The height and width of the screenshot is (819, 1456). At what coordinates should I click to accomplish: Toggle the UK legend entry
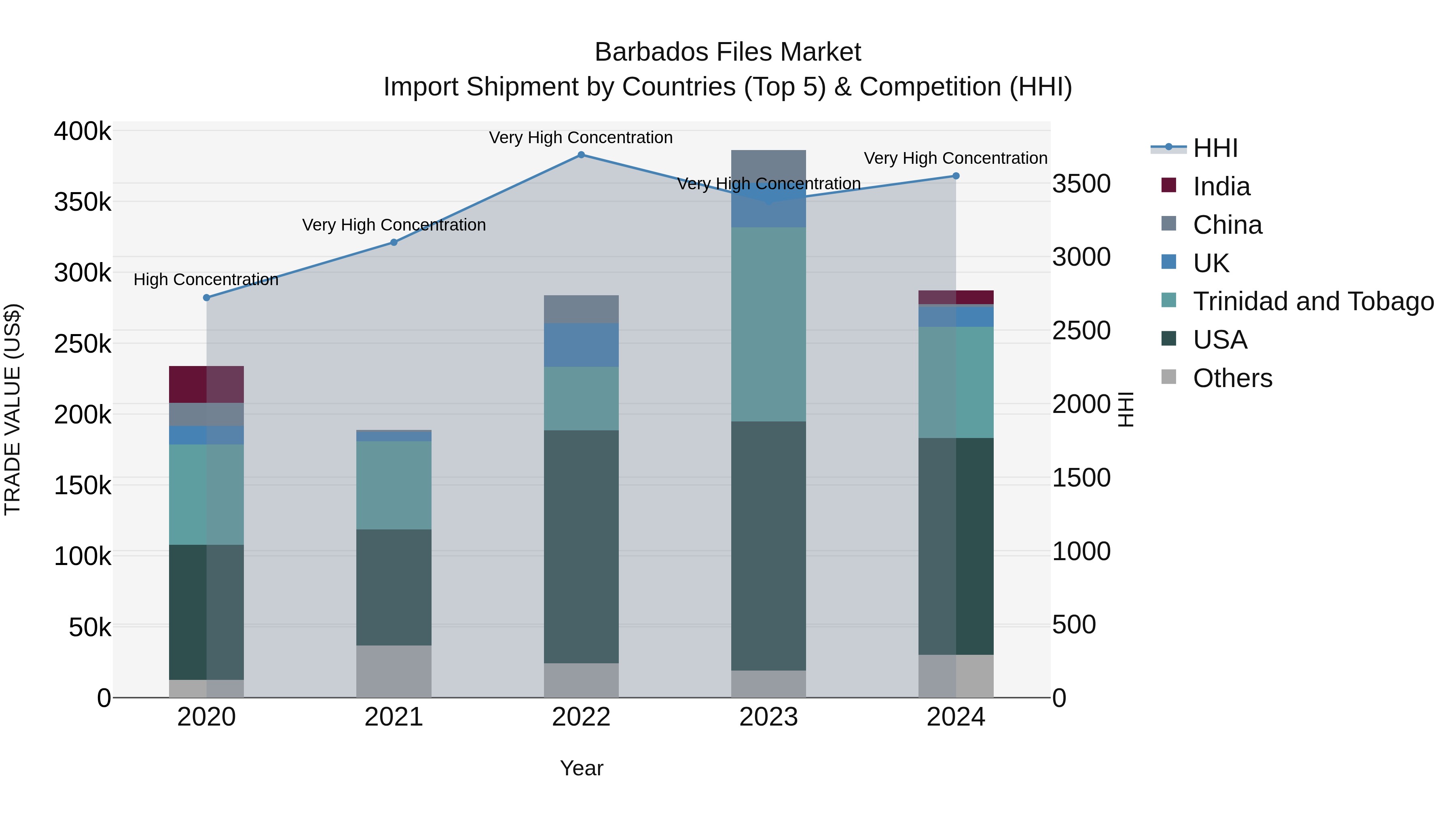point(1195,263)
